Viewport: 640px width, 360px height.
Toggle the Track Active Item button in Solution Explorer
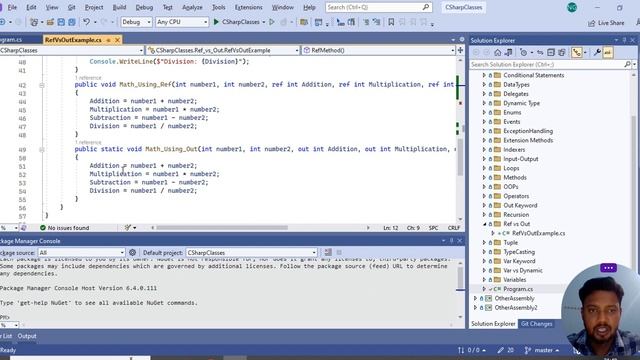point(576,53)
